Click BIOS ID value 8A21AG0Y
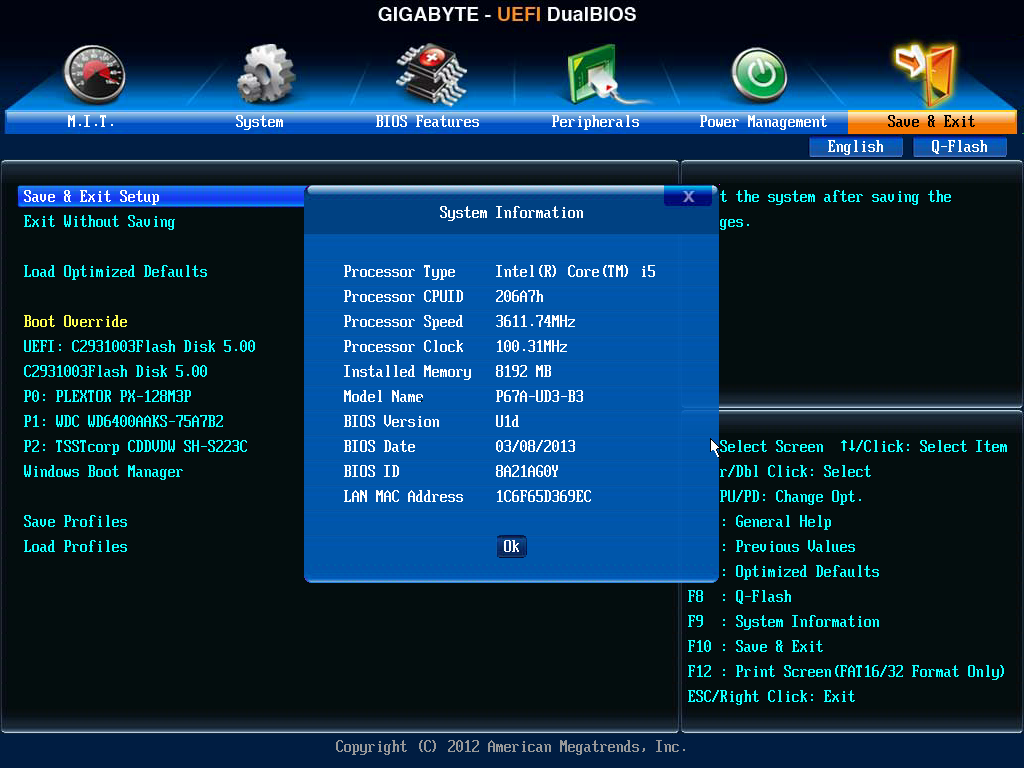1024x768 pixels. click(527, 472)
